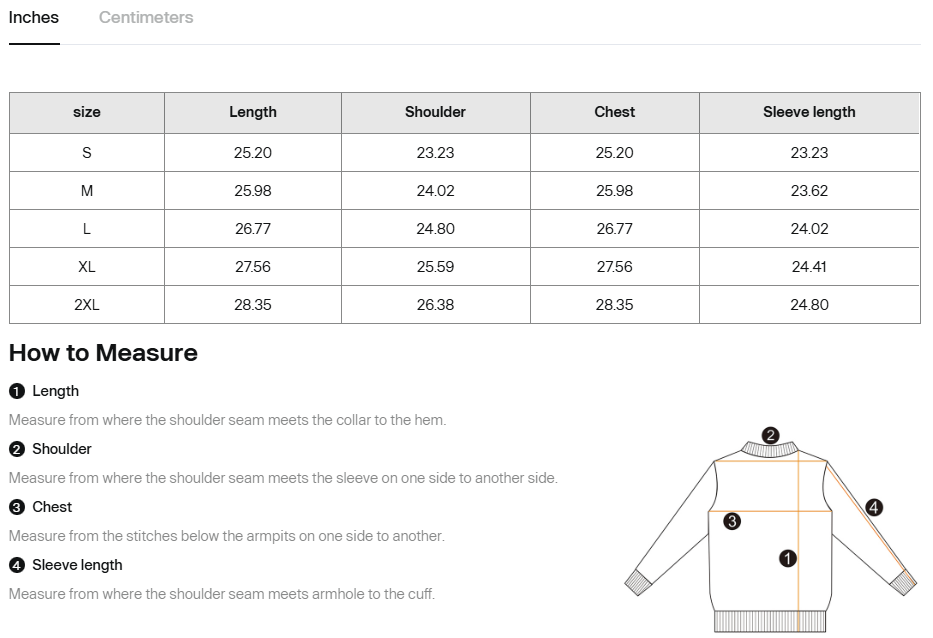Select the XL size row label

pyautogui.click(x=87, y=267)
